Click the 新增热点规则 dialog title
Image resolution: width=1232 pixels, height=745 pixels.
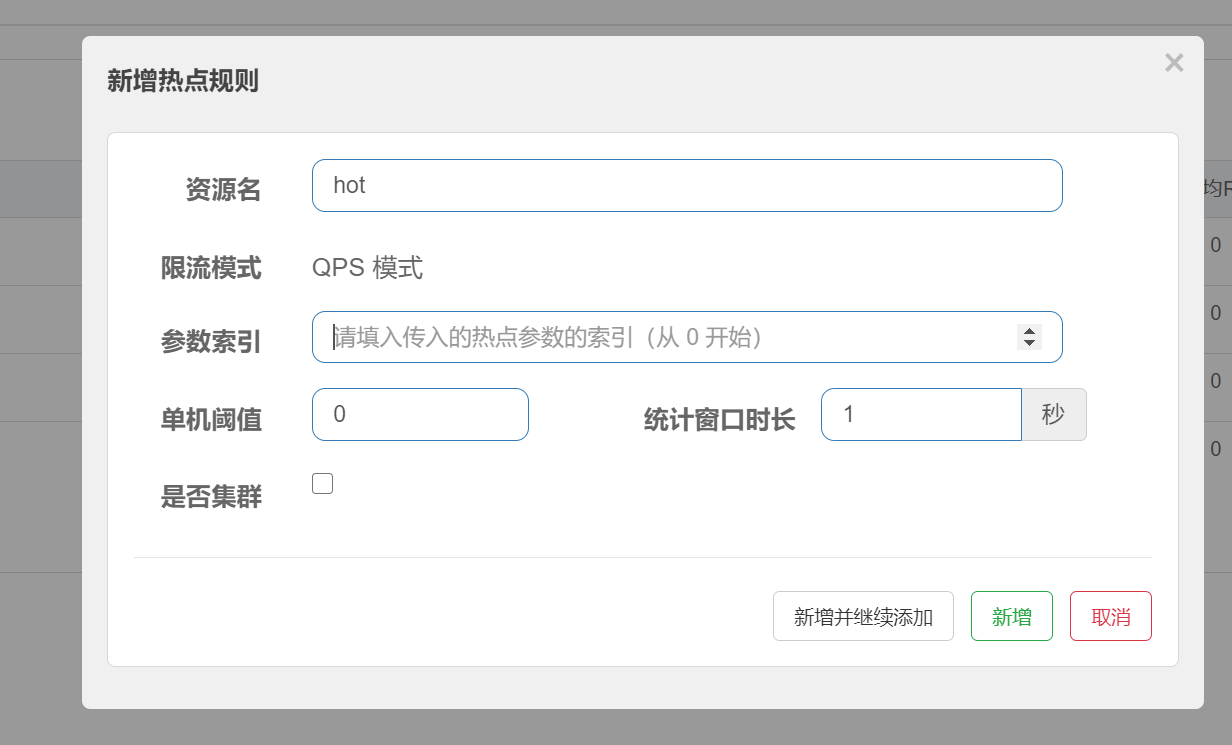click(183, 82)
